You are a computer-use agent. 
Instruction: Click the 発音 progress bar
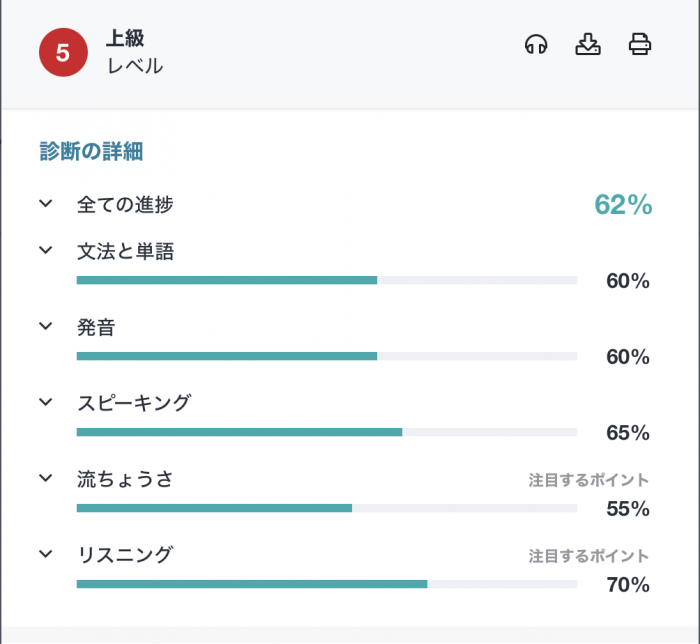326,356
